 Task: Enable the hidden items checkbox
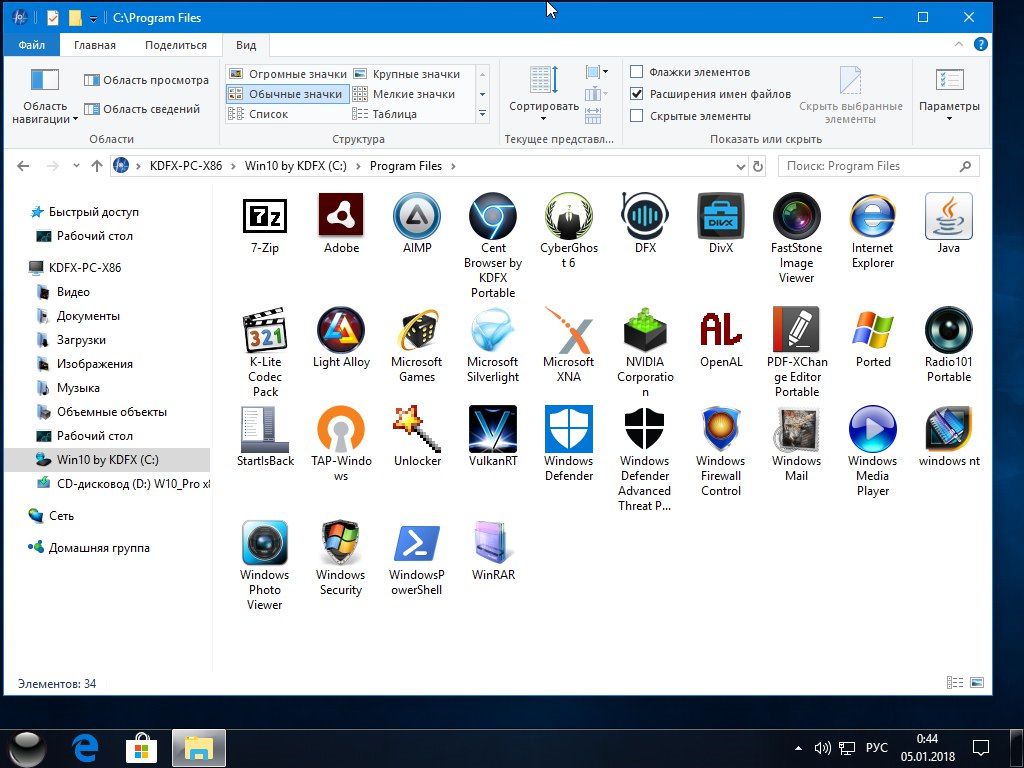point(637,116)
